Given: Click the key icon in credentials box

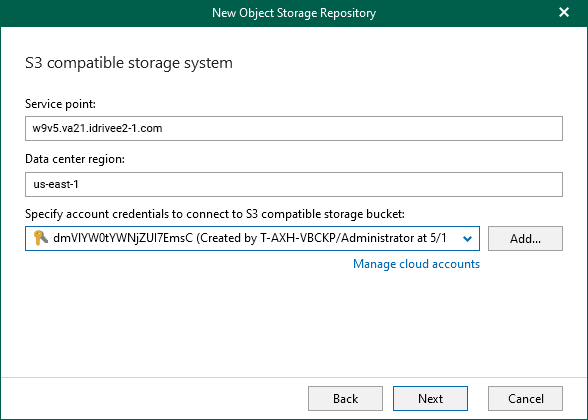Looking at the screenshot, I should pyautogui.click(x=40, y=238).
